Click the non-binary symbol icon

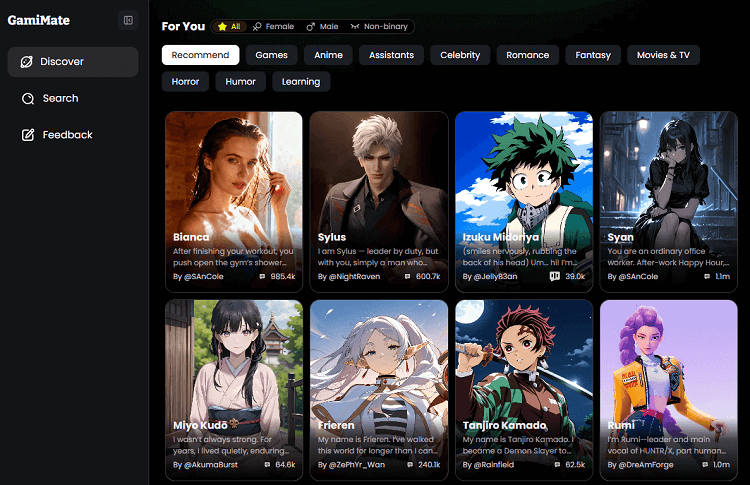[x=354, y=27]
